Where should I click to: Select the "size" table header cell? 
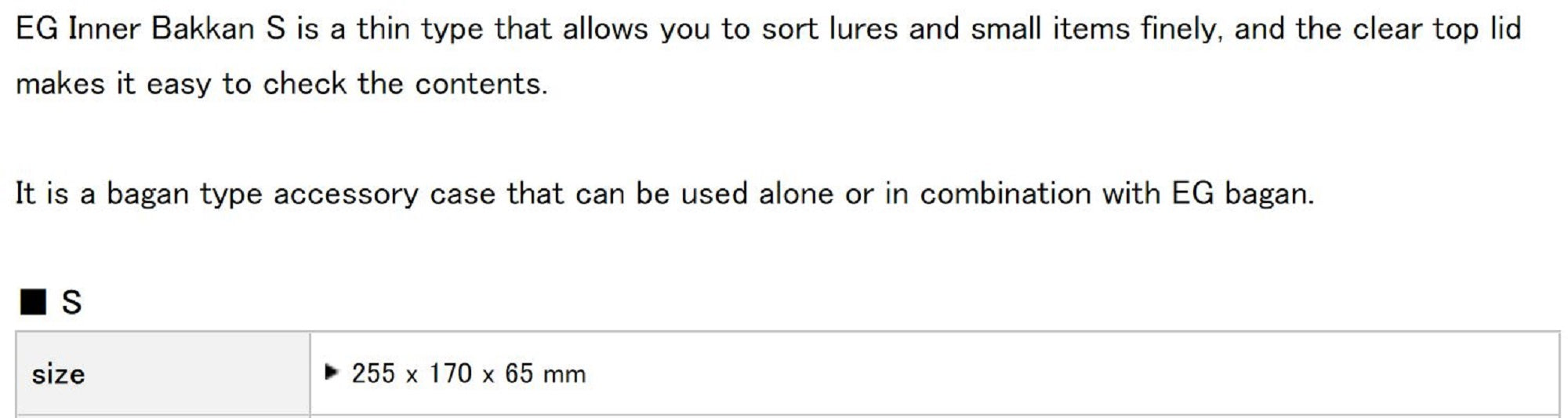pos(163,374)
